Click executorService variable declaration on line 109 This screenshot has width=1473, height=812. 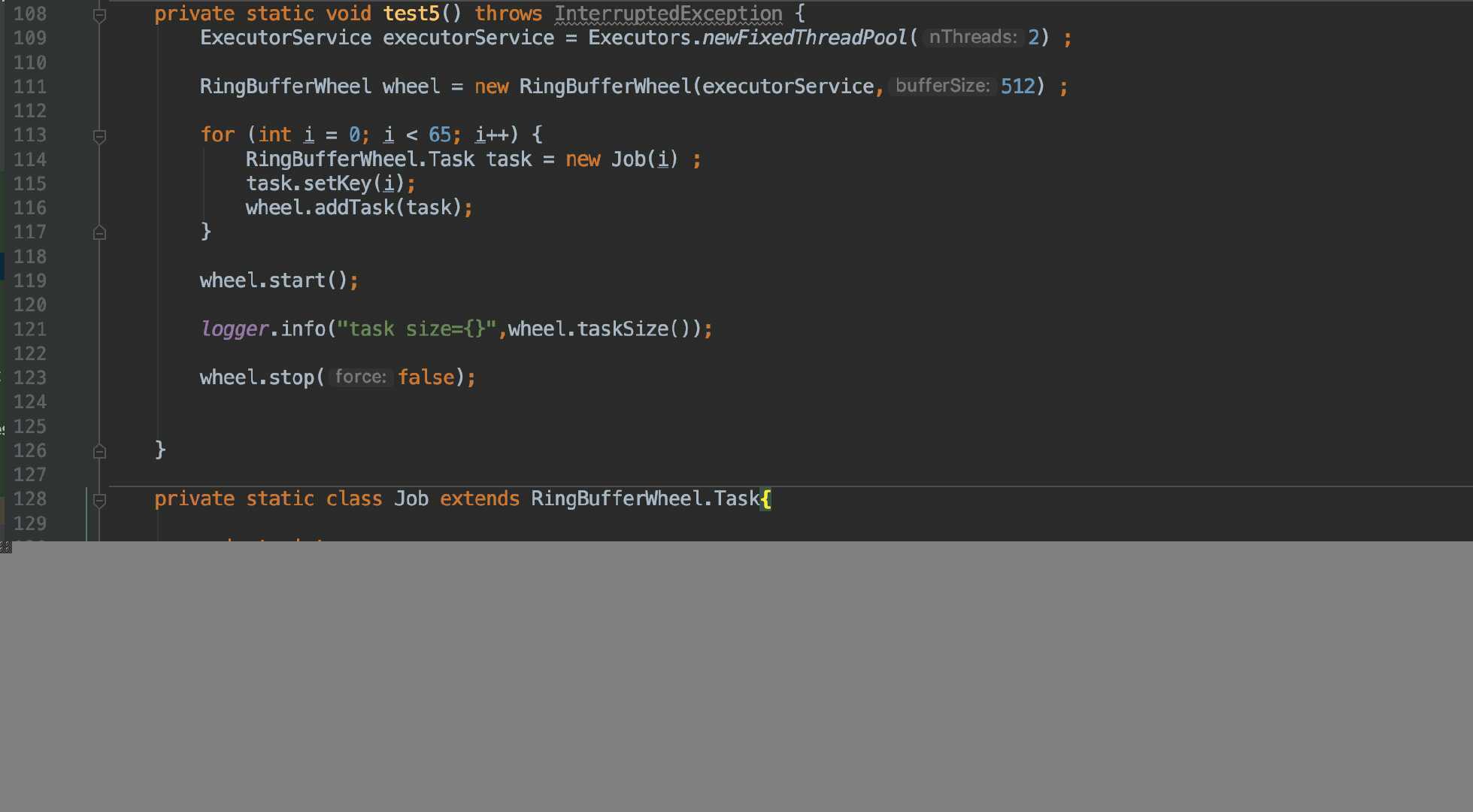[x=468, y=38]
